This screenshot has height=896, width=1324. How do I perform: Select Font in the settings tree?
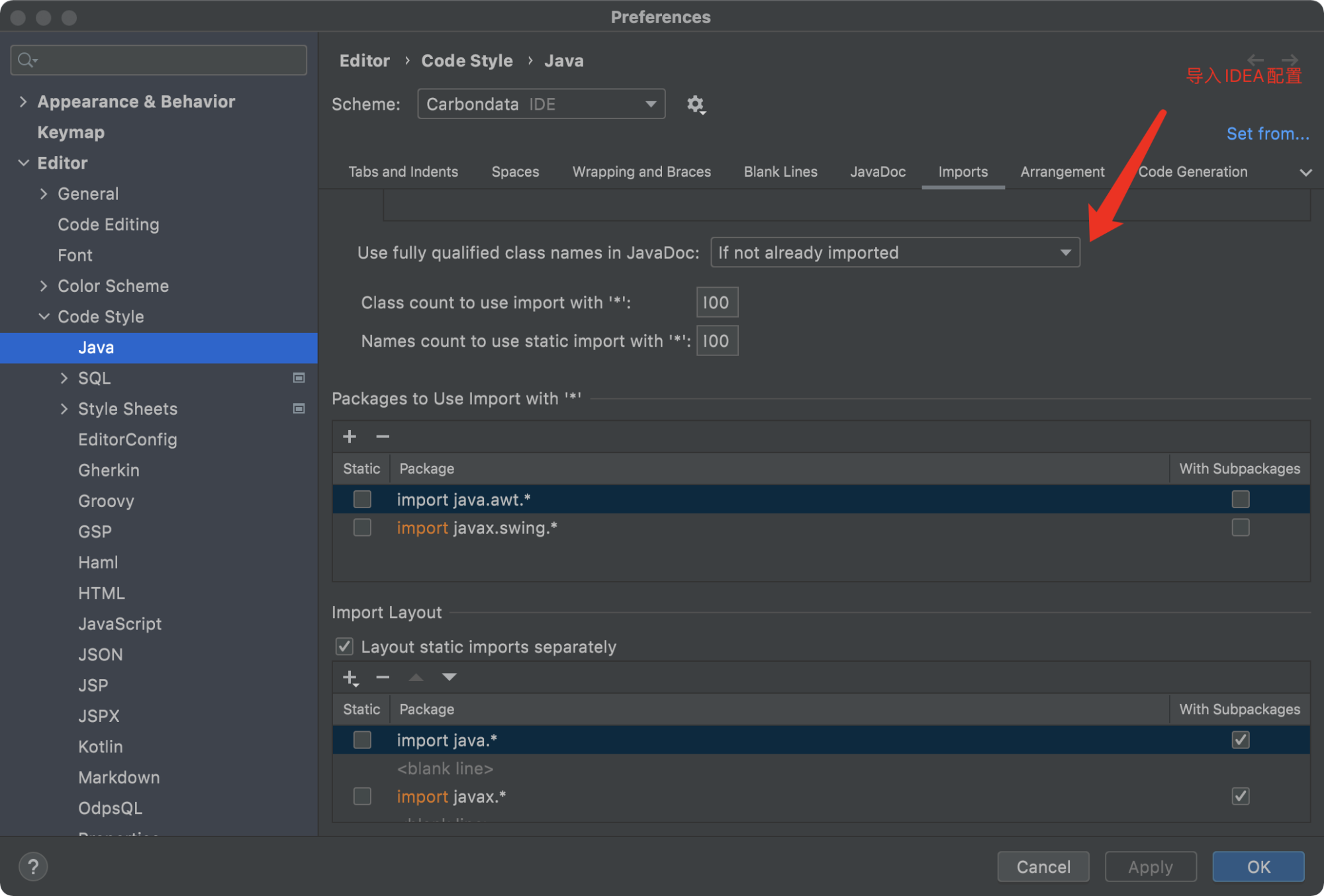pos(75,255)
